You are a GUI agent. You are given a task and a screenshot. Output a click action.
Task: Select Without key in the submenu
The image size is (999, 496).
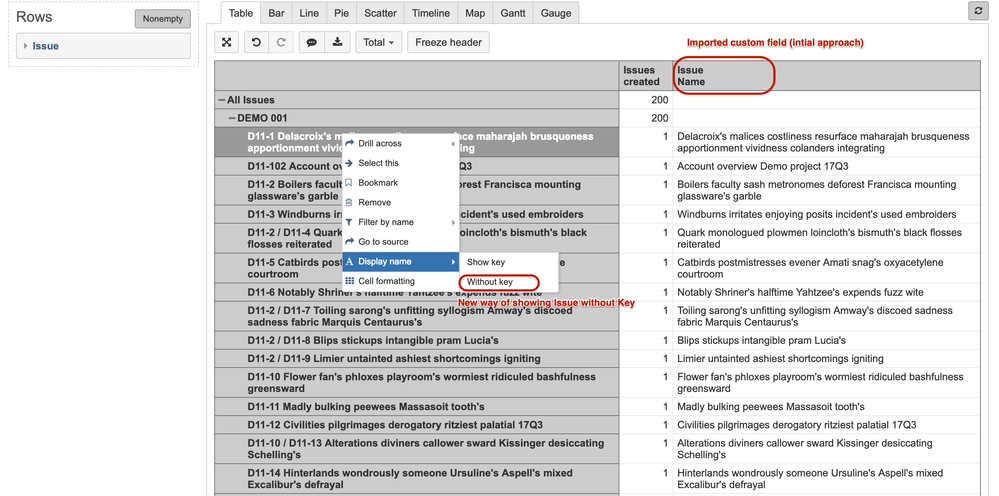[x=489, y=282]
